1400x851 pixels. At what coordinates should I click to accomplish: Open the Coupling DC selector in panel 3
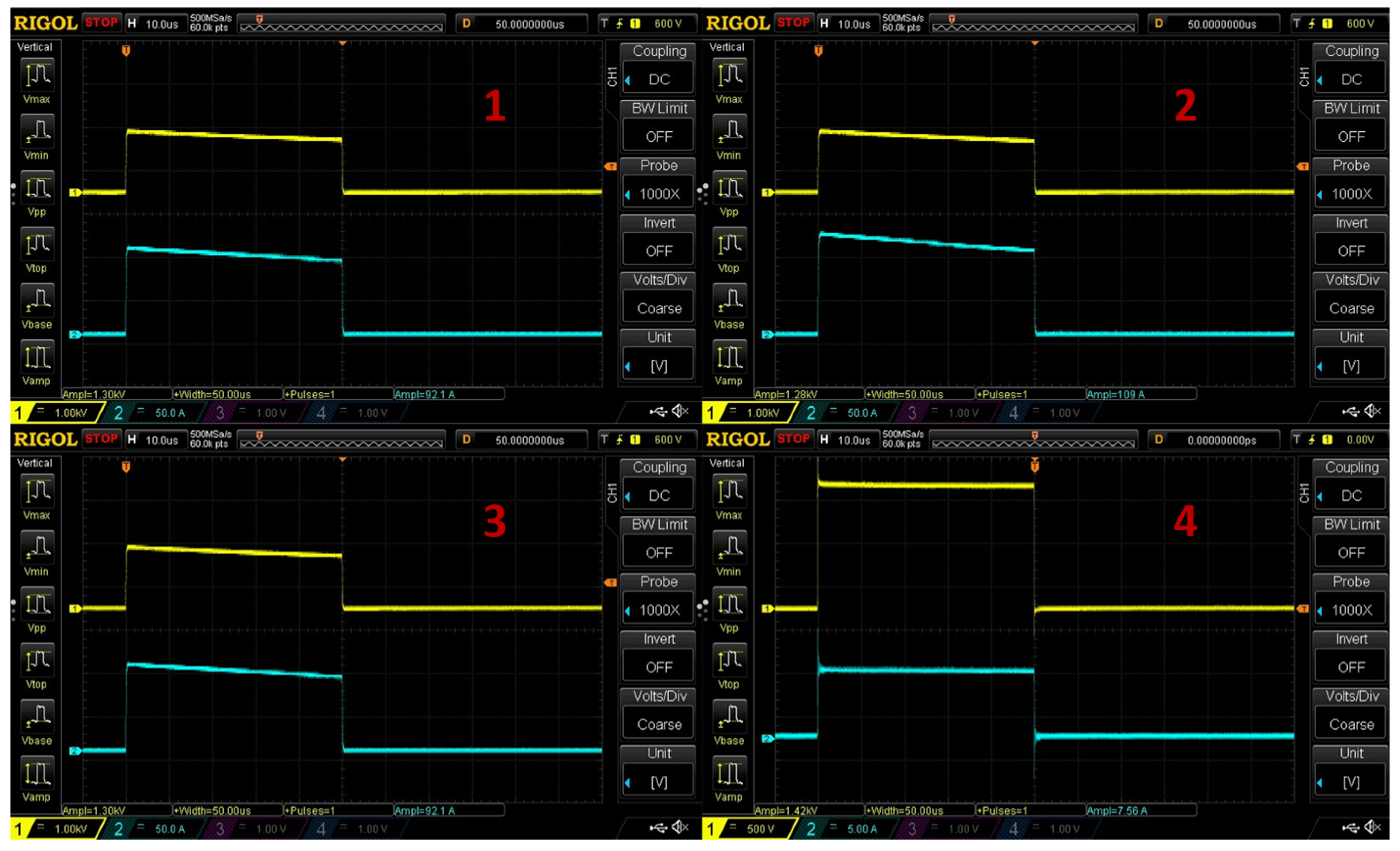(659, 495)
